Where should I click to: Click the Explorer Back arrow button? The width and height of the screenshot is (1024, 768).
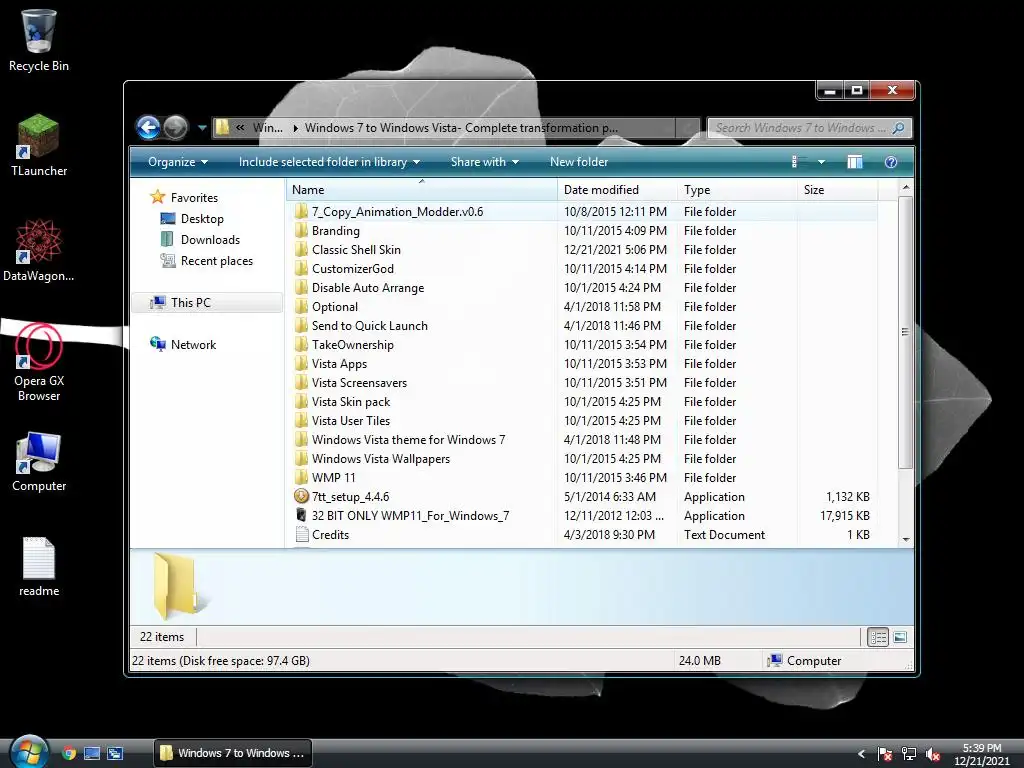[x=148, y=127]
